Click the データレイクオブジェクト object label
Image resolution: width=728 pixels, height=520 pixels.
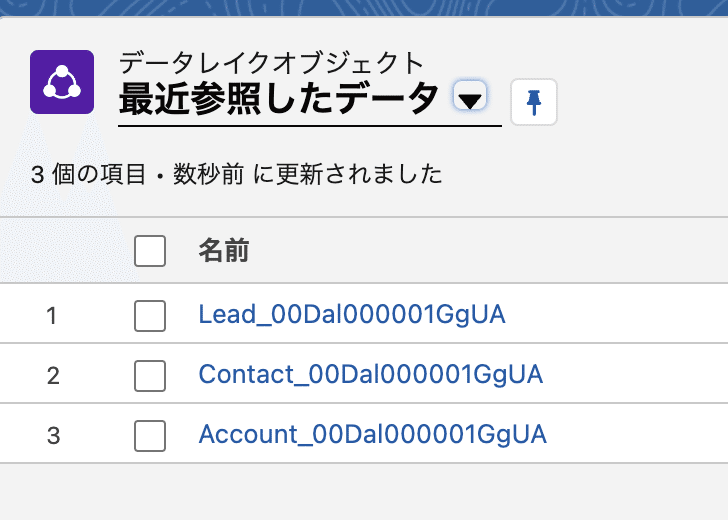click(271, 63)
